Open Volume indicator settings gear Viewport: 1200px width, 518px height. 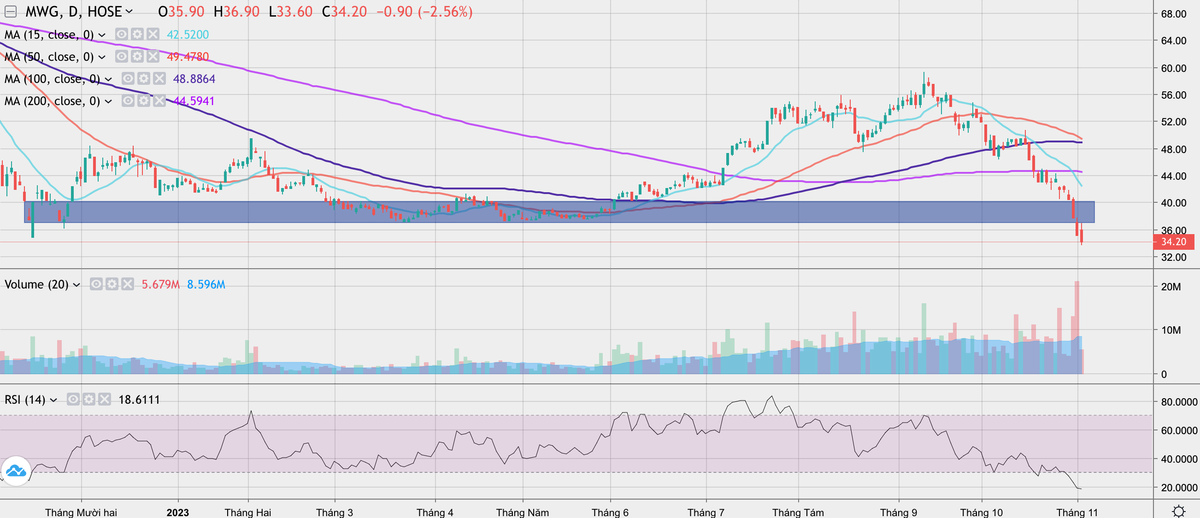(111, 285)
